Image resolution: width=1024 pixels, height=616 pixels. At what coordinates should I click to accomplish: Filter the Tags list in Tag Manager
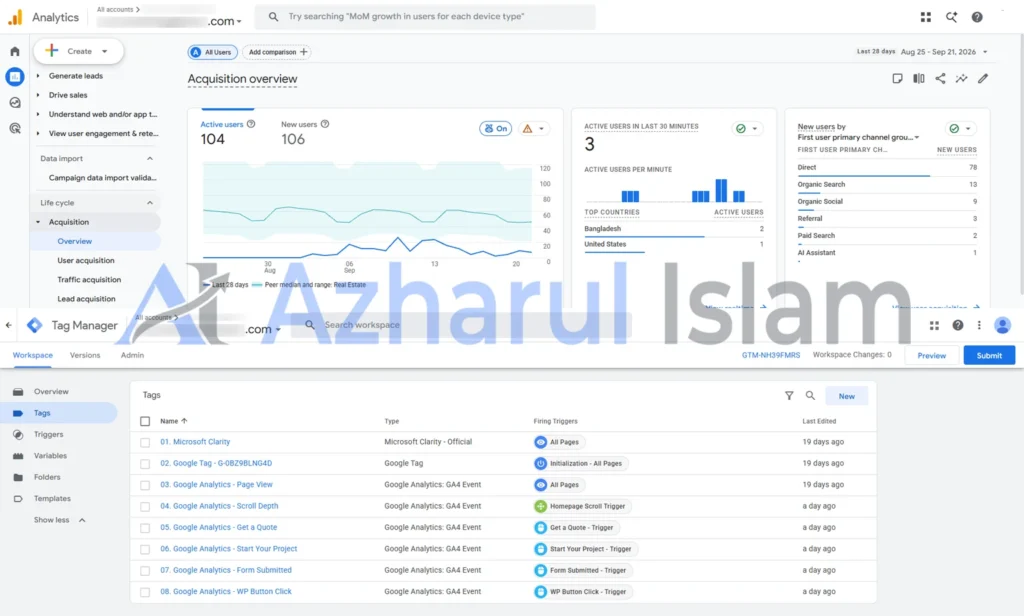coord(789,396)
